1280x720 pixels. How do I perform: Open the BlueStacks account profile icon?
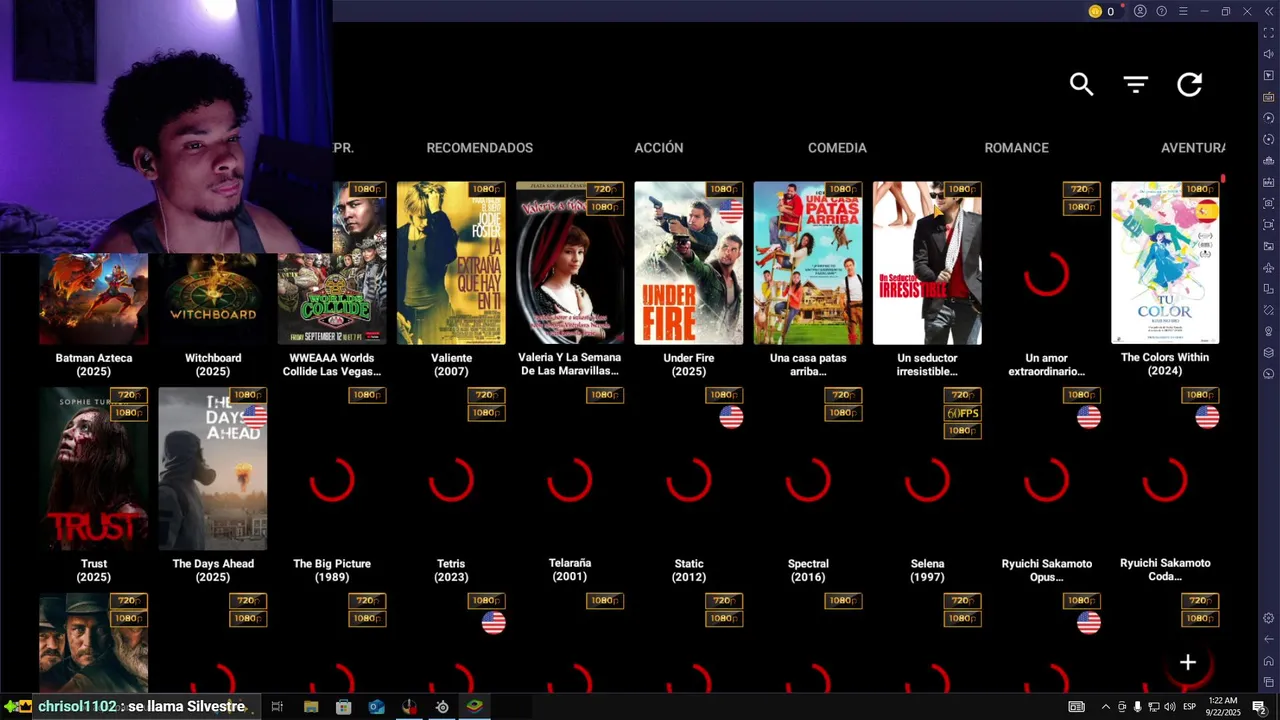1140,11
